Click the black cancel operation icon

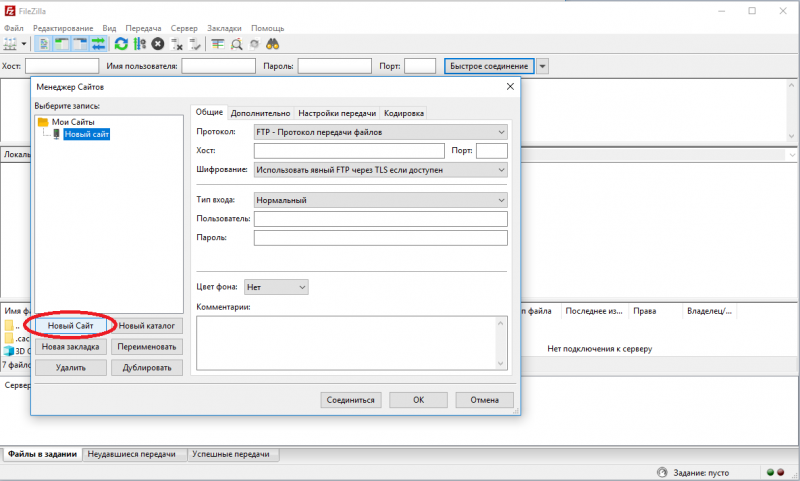pos(158,44)
